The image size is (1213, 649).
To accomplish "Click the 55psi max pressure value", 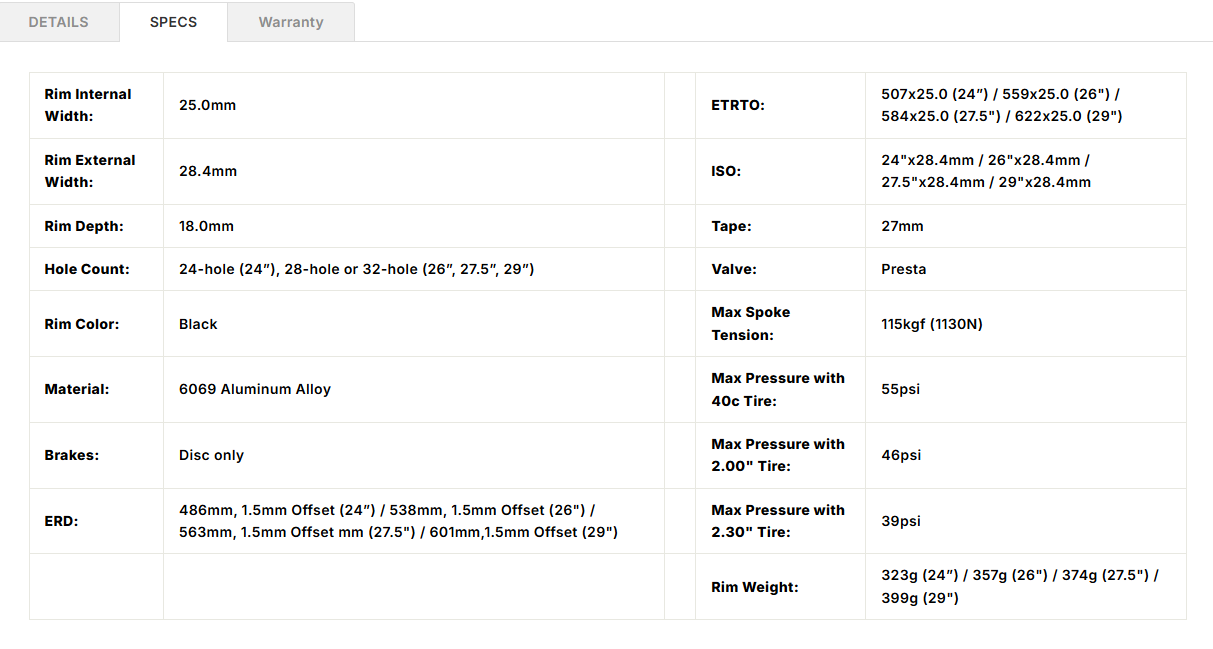I will tap(900, 389).
